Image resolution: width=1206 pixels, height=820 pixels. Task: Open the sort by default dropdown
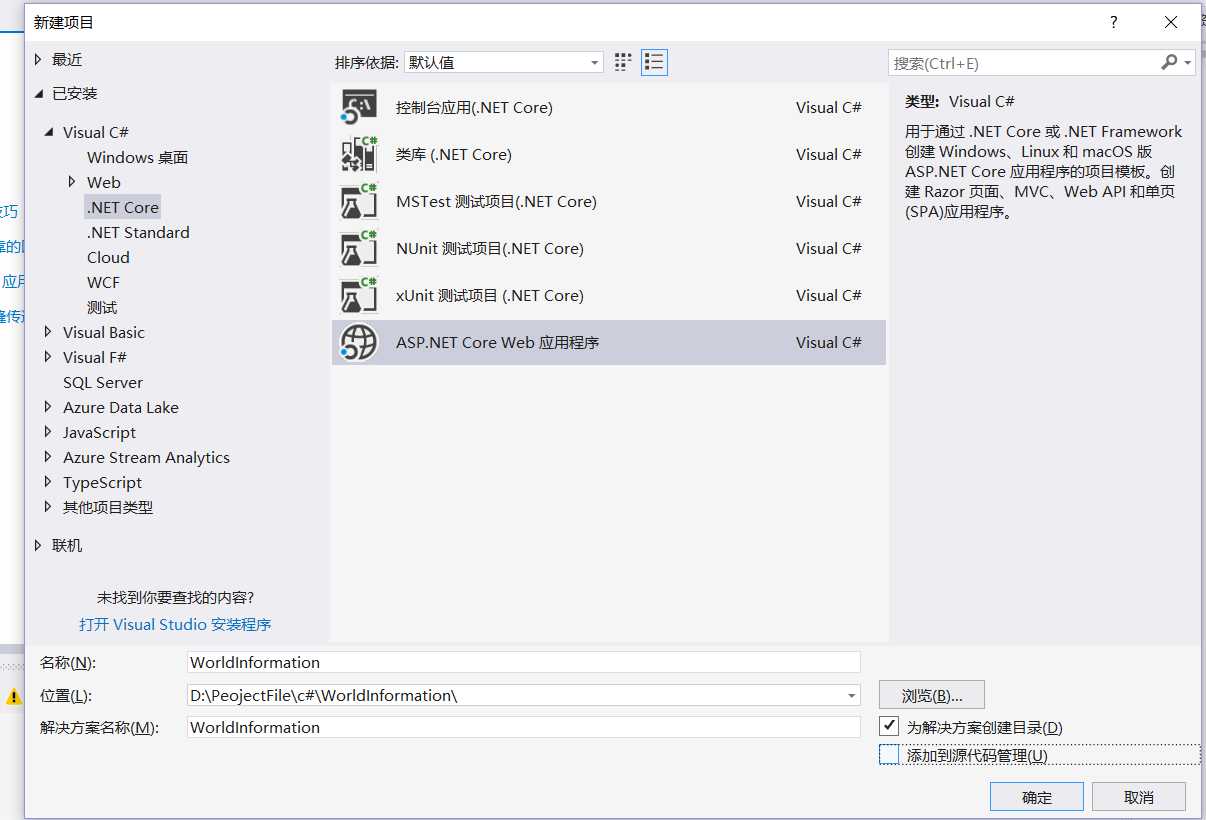pos(503,62)
